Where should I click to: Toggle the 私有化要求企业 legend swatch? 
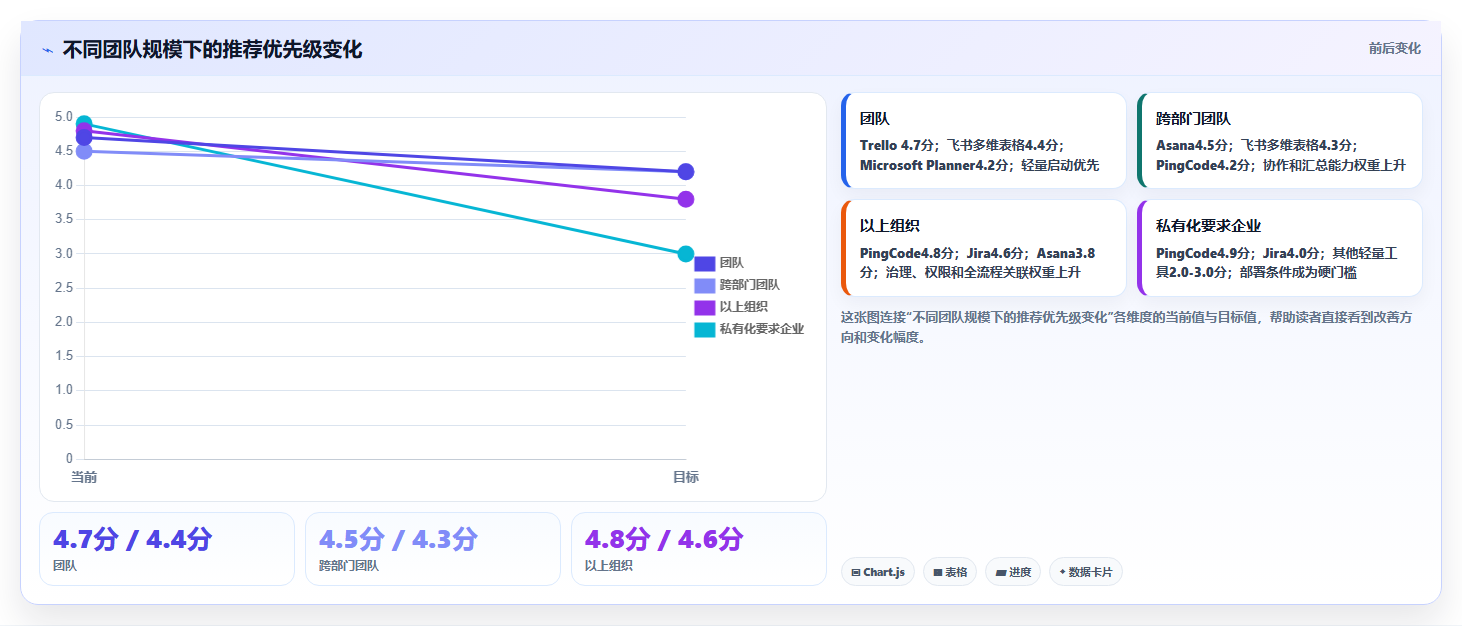coord(705,329)
